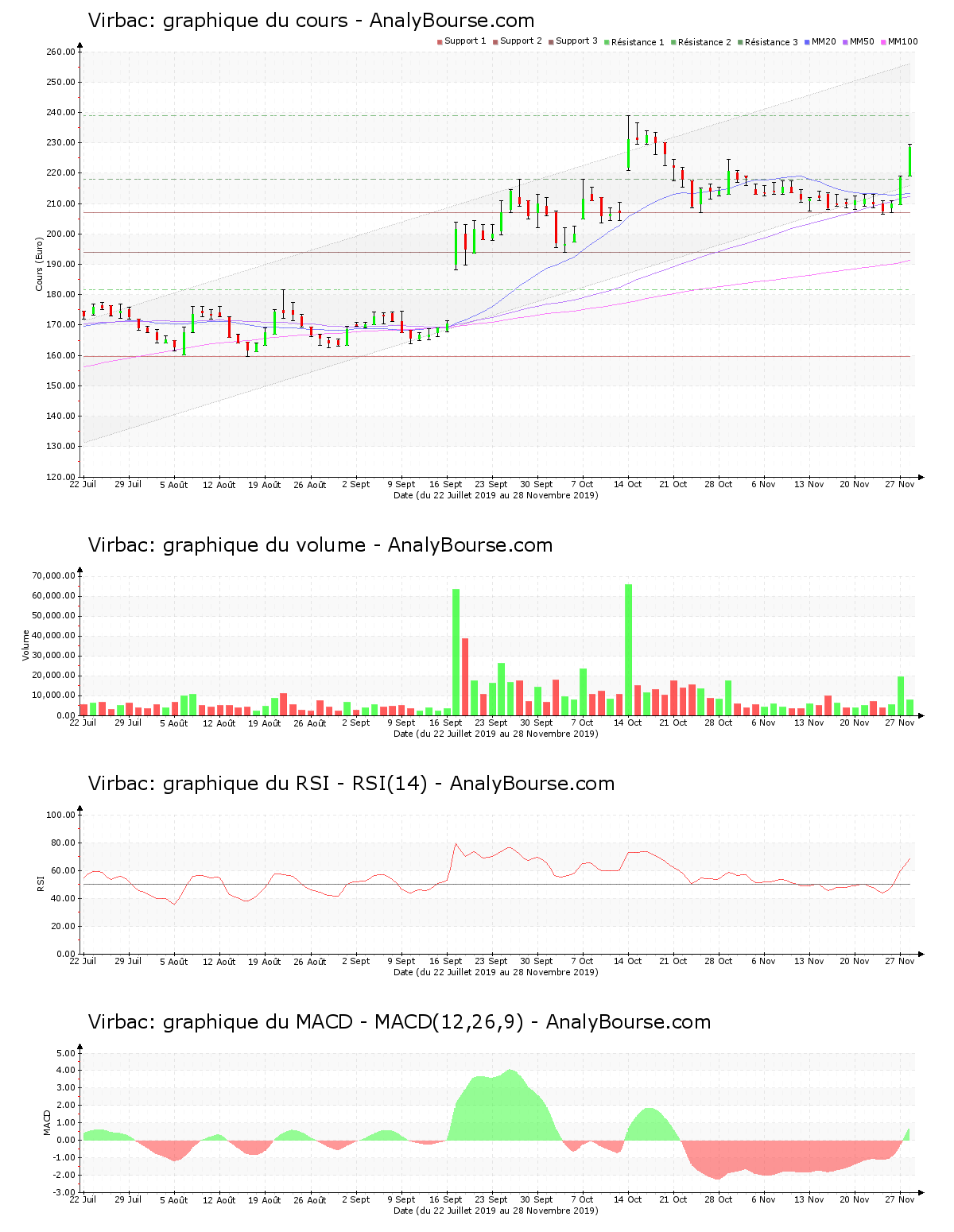This screenshot has height=1232, width=954.
Task: Click the '27 Nov' date on the MACD chart axis
Action: pos(900,1199)
